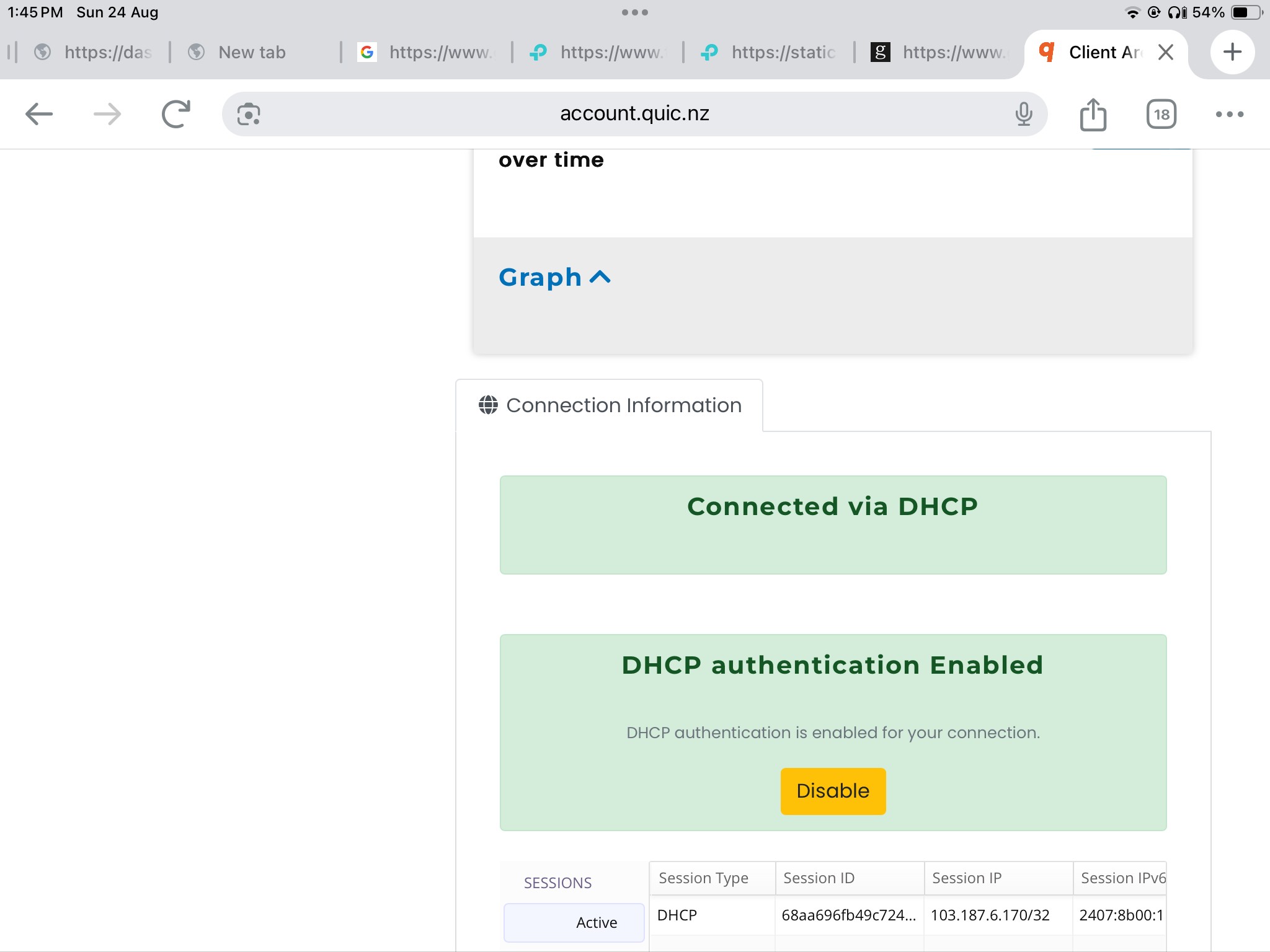Viewport: 1270px width, 952px height.
Task: Open the browser three-dot menu
Action: coord(1229,114)
